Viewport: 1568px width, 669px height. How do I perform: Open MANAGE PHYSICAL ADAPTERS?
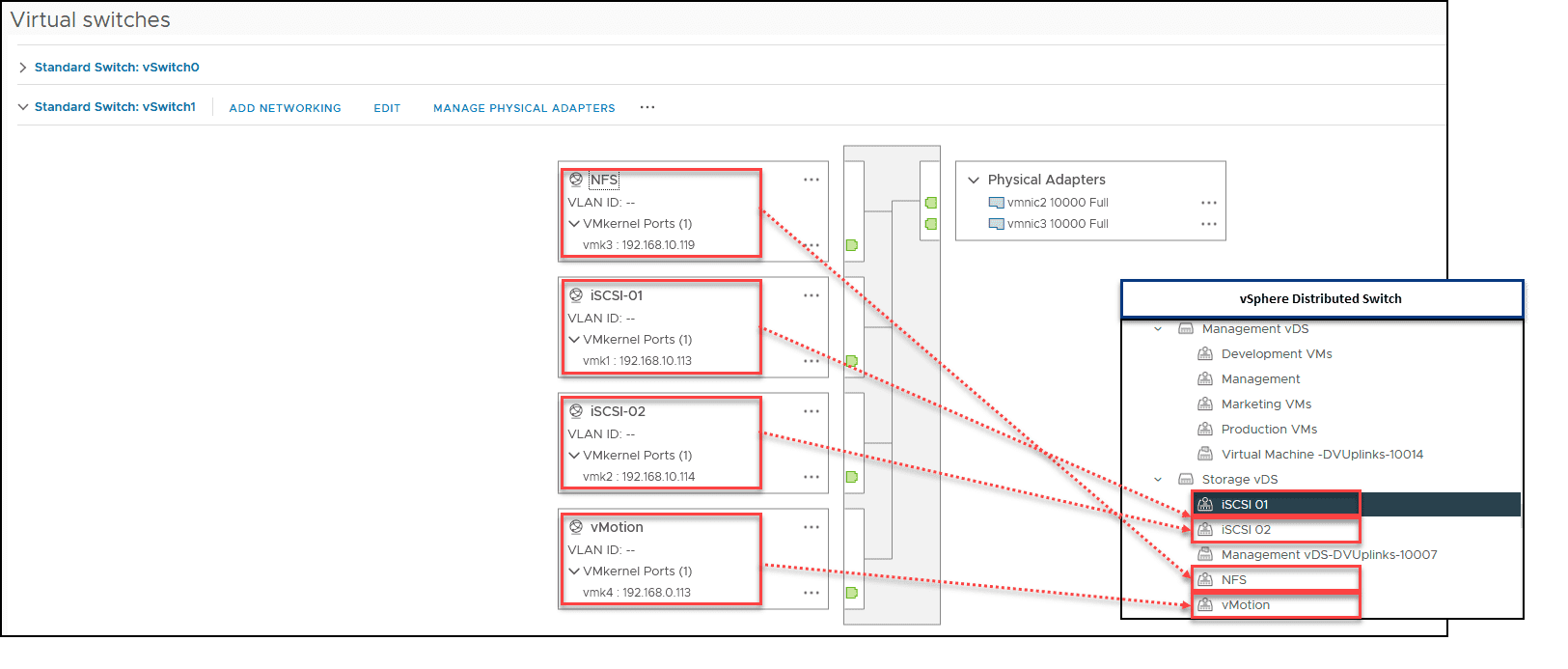[x=524, y=108]
